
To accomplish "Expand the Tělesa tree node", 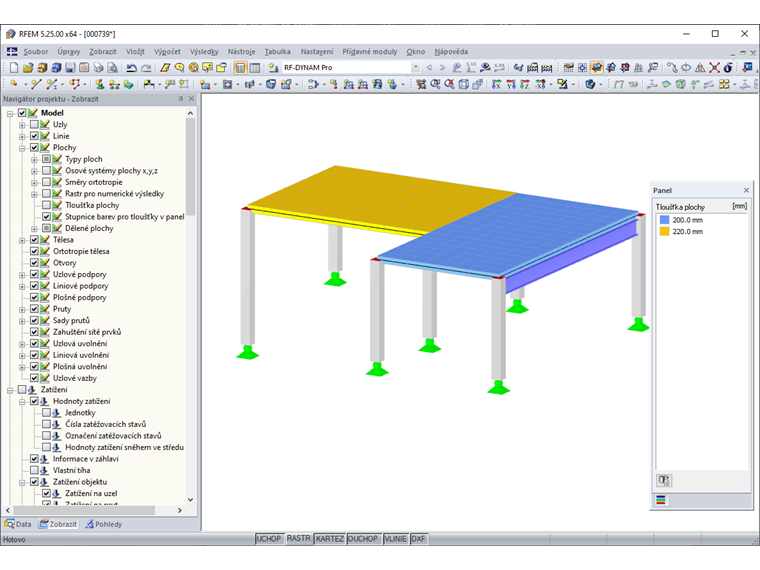I will tap(22, 240).
